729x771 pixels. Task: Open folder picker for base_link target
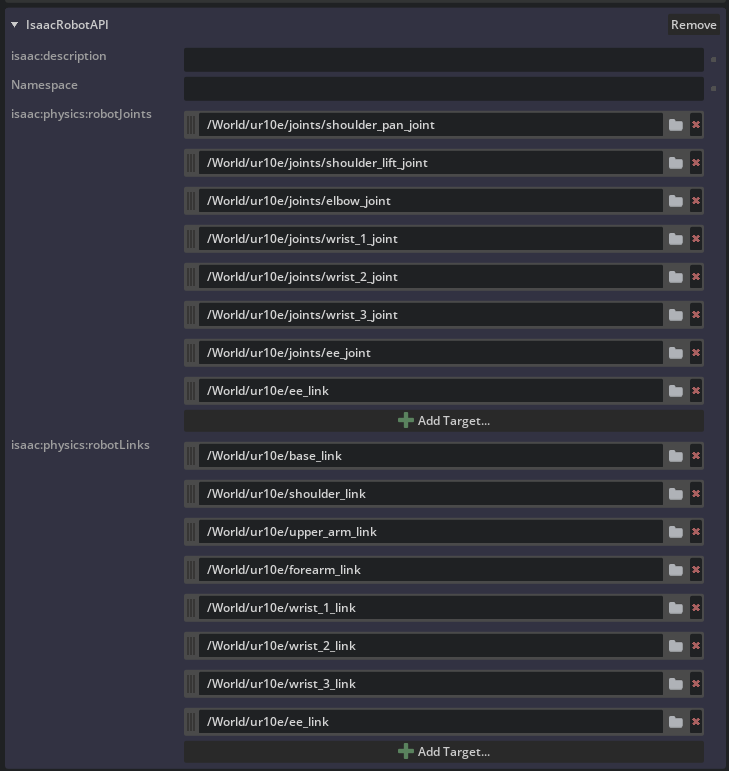click(676, 456)
